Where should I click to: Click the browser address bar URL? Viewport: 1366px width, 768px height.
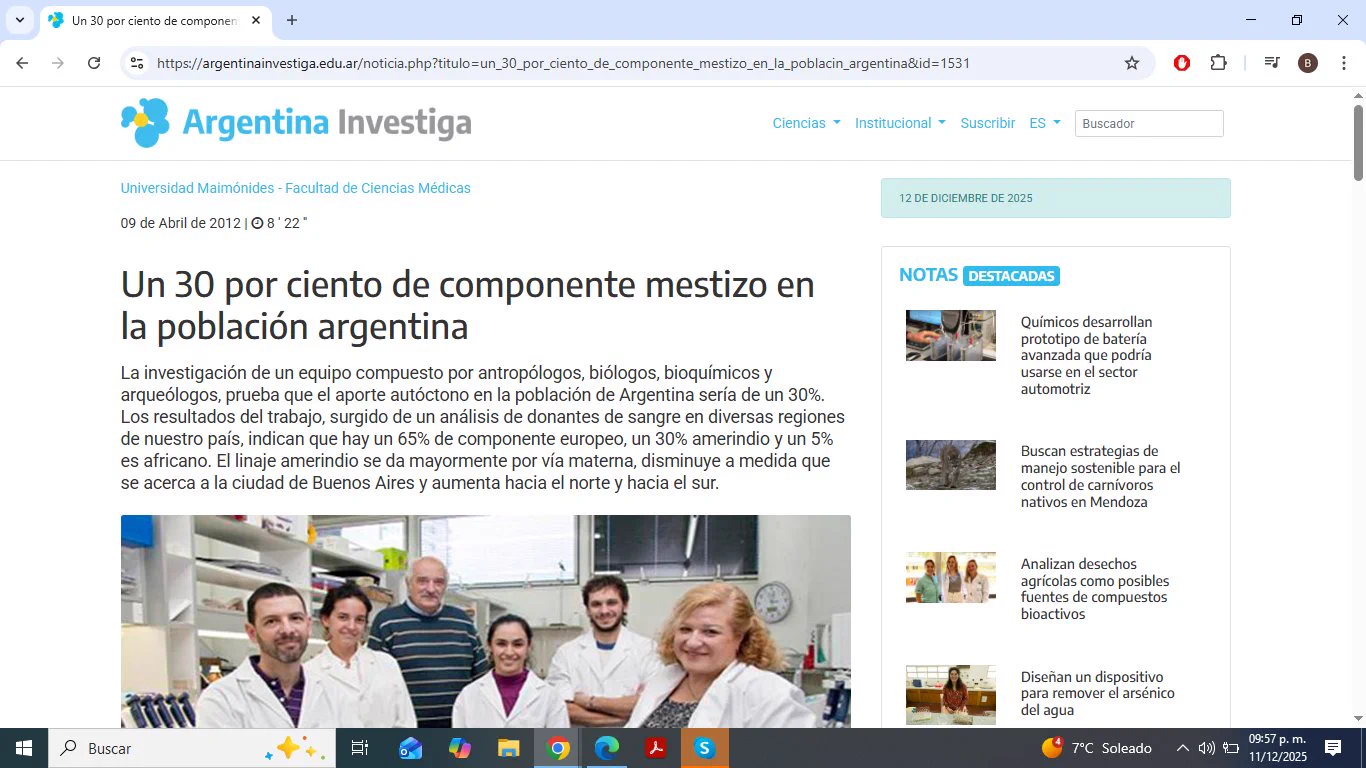tap(563, 63)
